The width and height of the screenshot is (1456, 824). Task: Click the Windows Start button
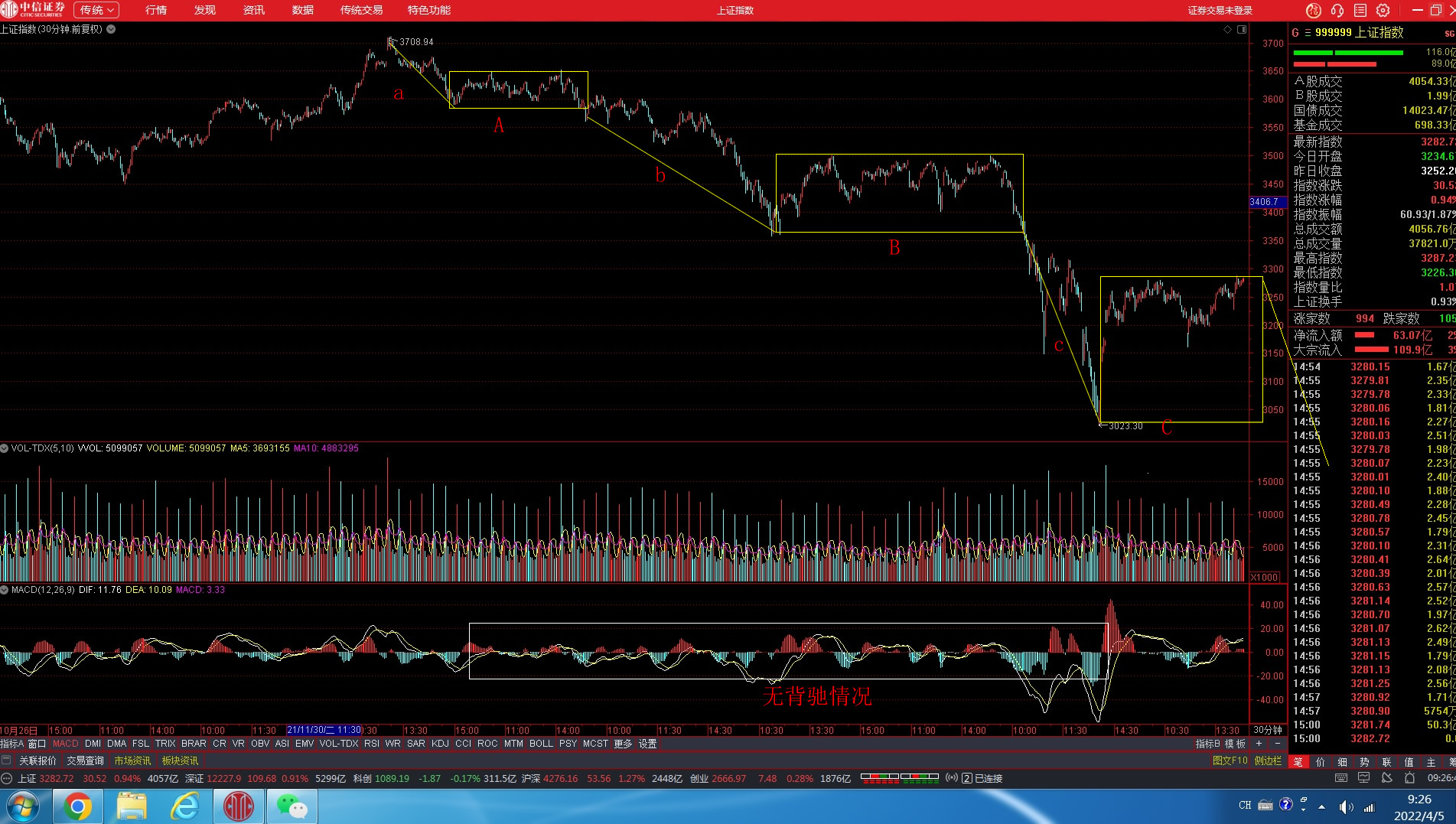point(23,806)
